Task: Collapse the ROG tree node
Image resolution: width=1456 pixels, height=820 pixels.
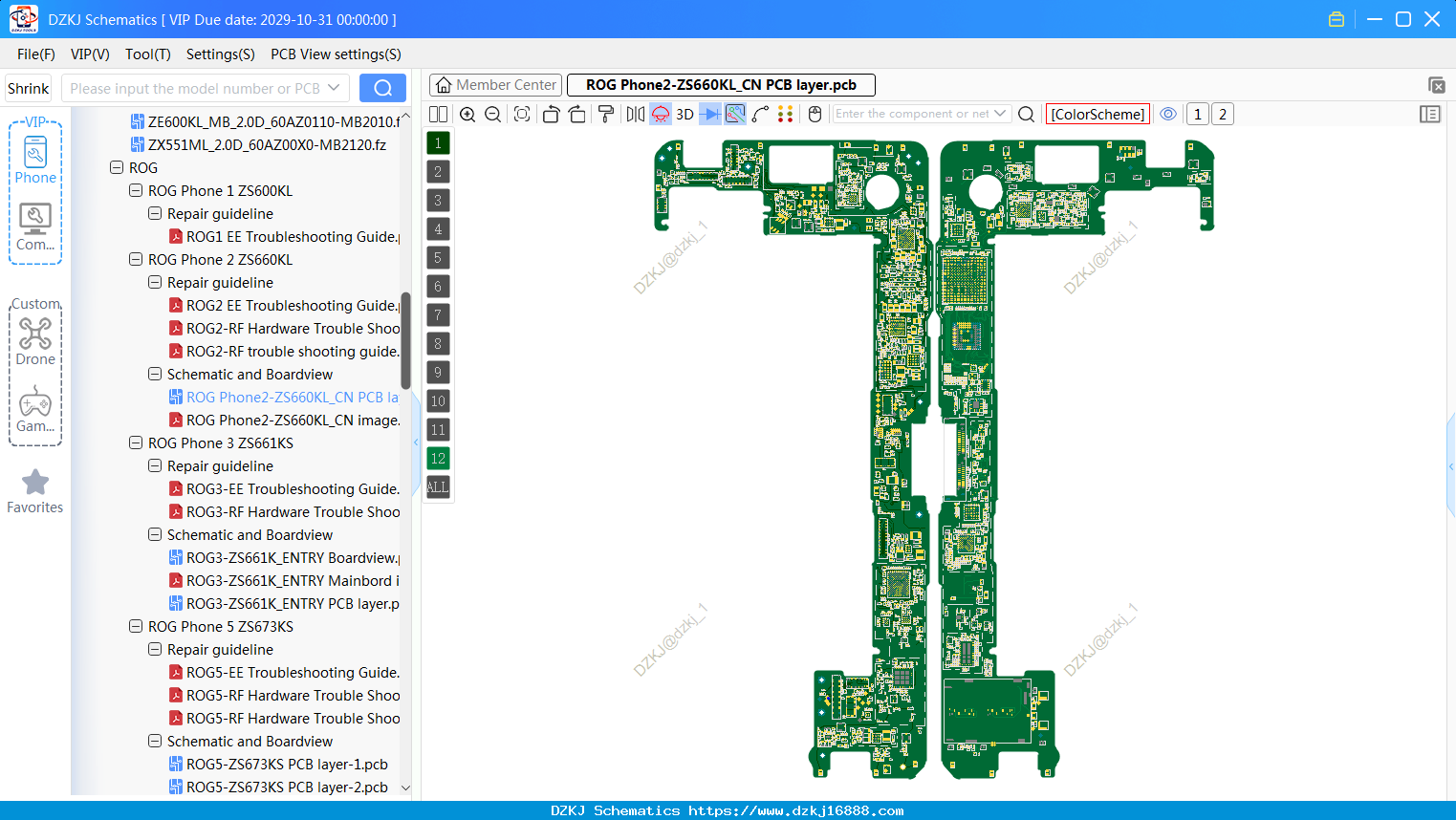Action: coord(117,167)
